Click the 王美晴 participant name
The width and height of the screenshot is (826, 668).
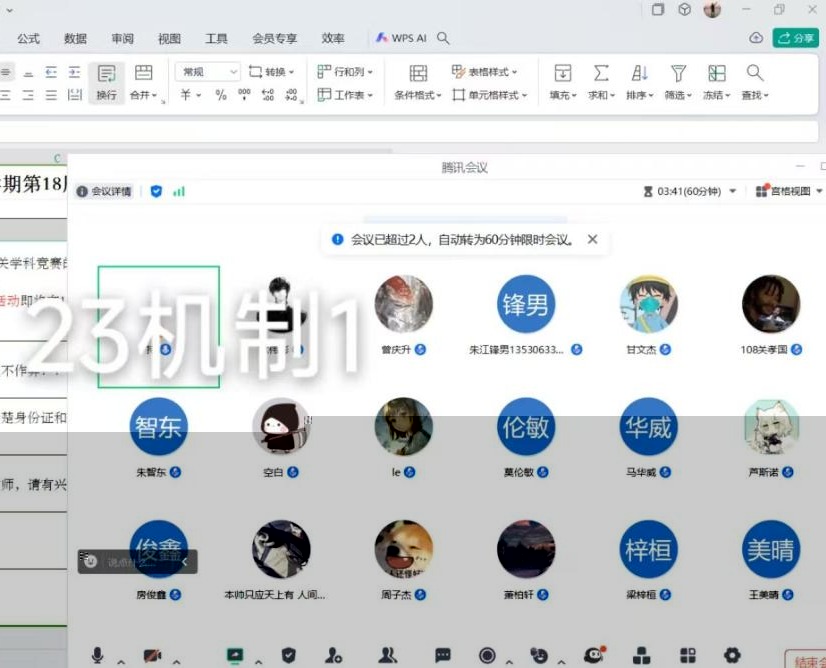point(764,595)
